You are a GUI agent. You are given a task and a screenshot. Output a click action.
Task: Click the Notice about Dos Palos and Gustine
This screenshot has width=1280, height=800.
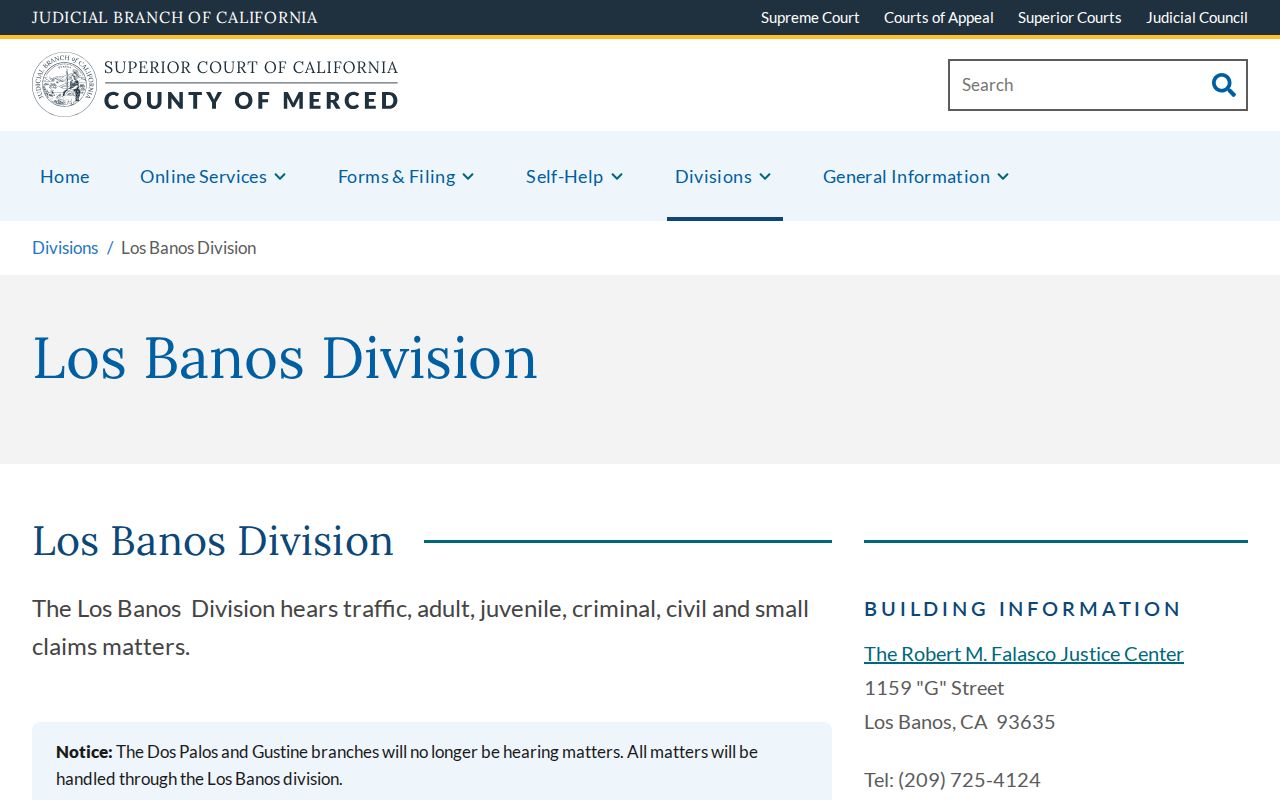(432, 765)
